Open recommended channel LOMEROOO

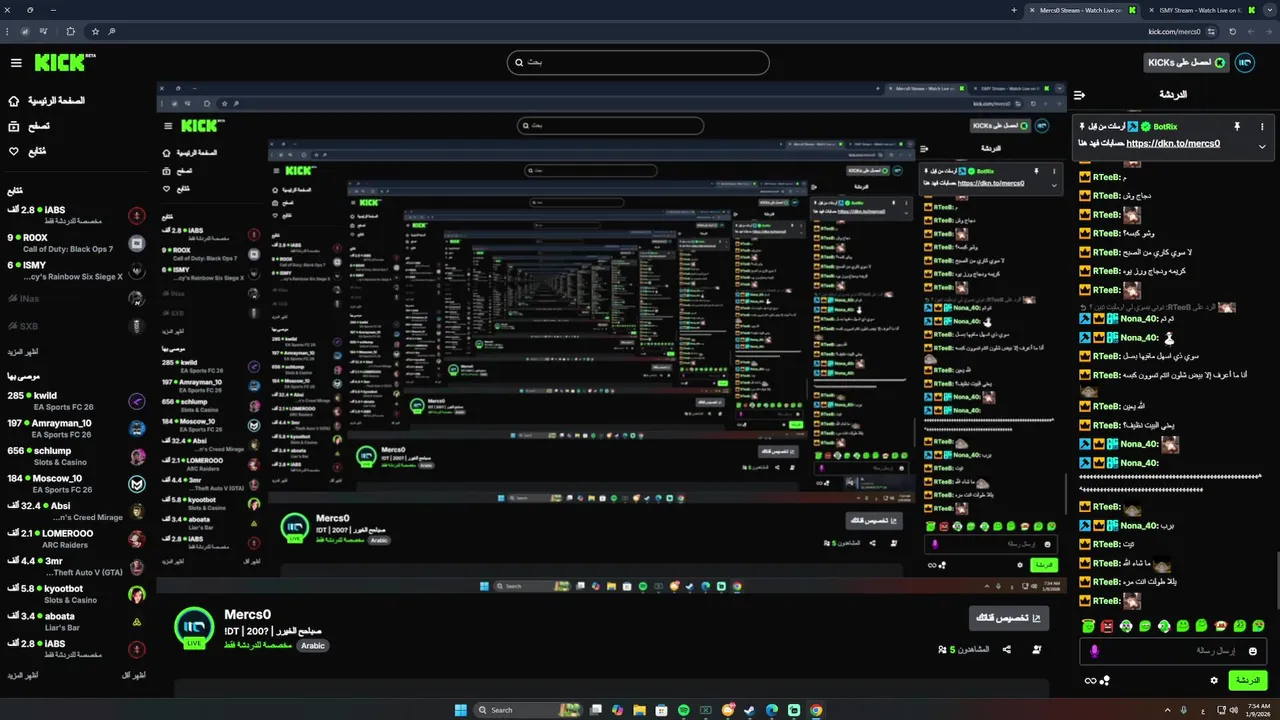coord(75,539)
